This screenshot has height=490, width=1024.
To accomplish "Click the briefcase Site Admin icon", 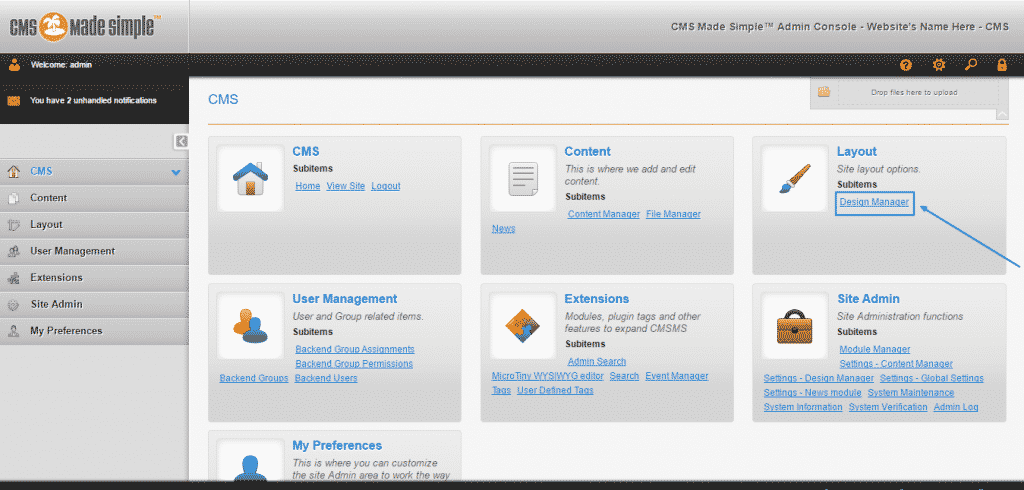I will point(794,325).
